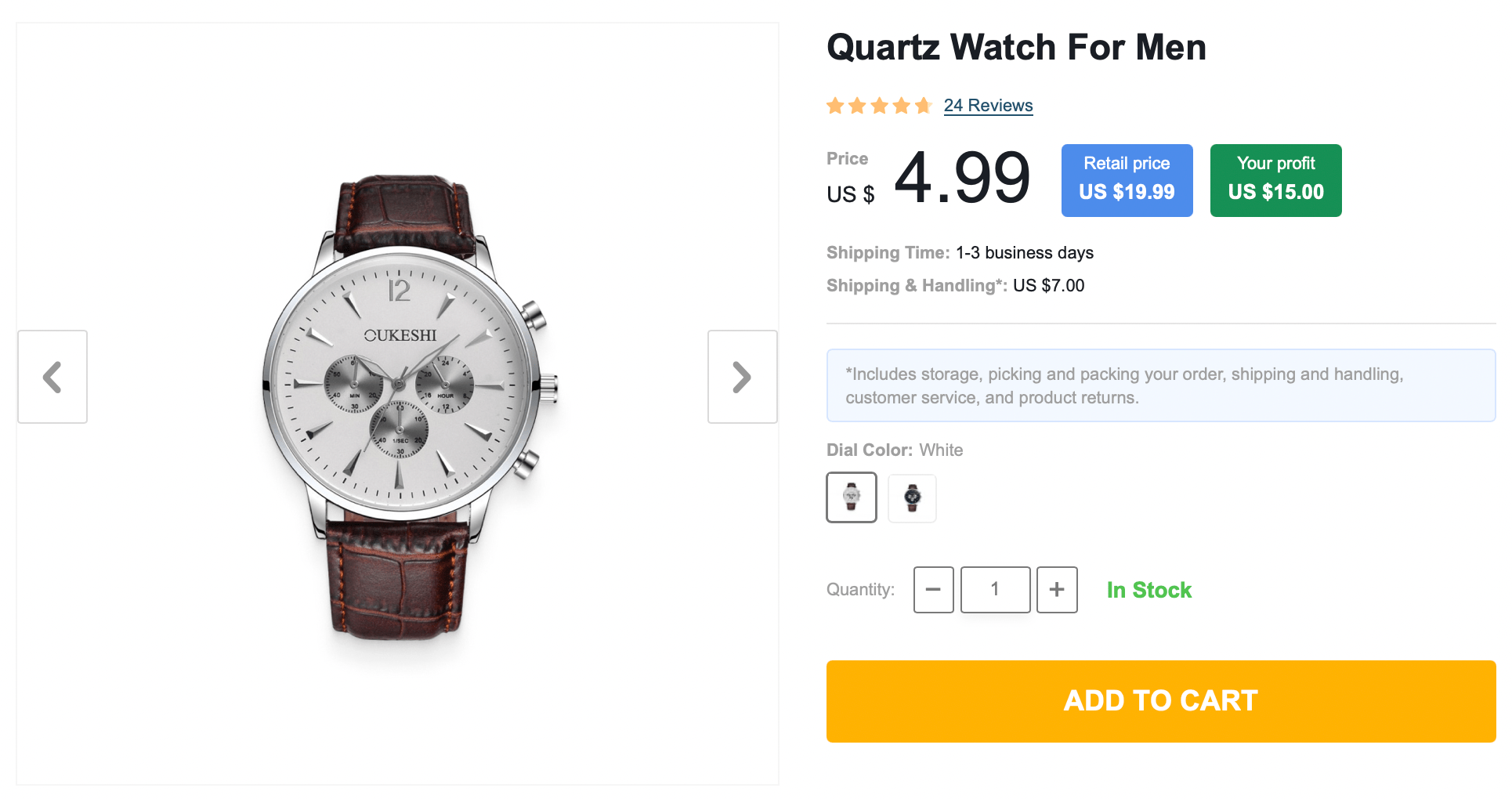1512x799 pixels.
Task: Click the star rating icons
Action: point(879,106)
